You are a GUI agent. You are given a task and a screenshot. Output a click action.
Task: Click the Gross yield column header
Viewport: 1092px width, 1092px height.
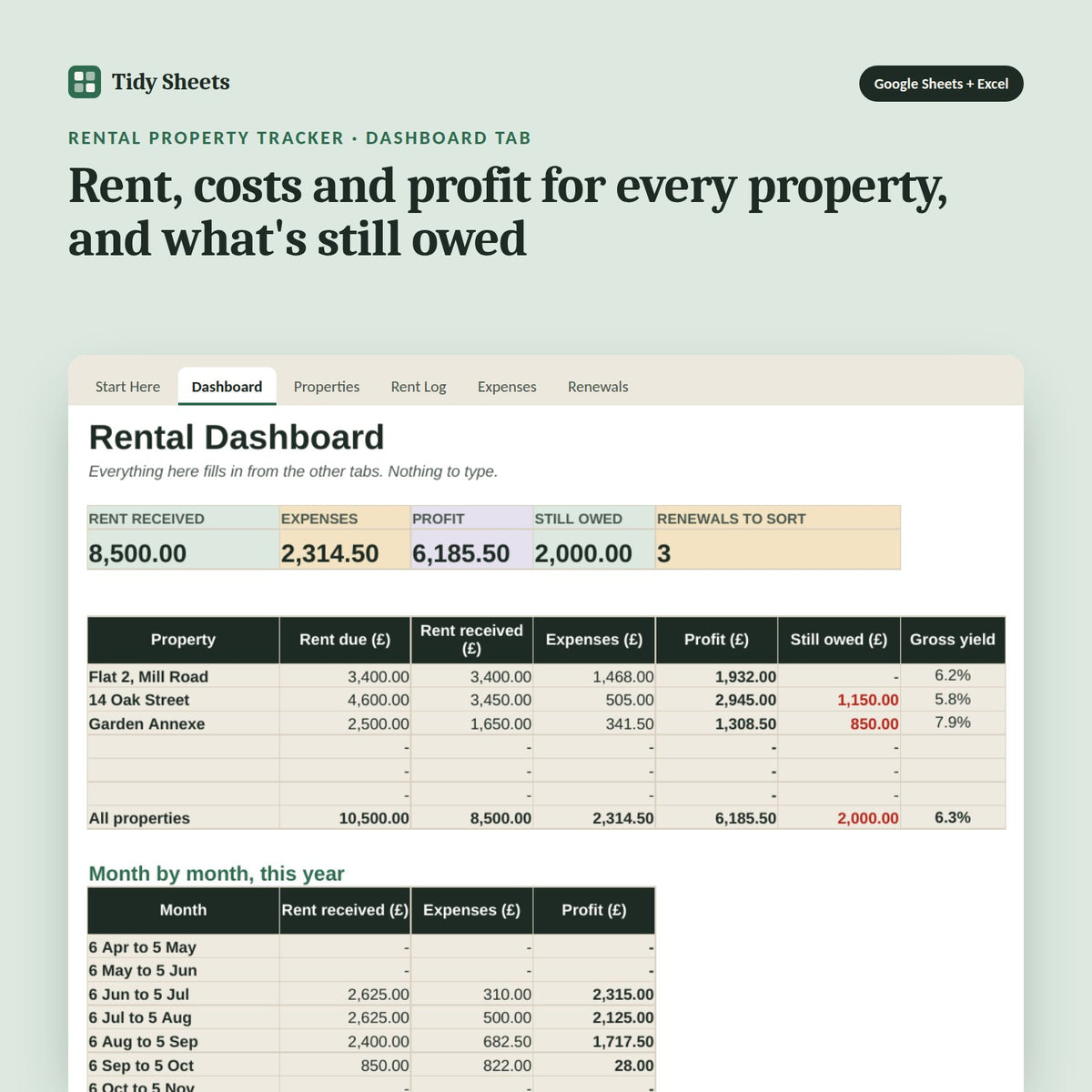pos(953,640)
